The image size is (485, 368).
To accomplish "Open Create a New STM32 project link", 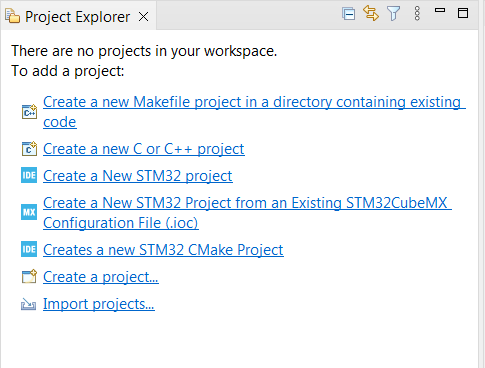I will [138, 176].
